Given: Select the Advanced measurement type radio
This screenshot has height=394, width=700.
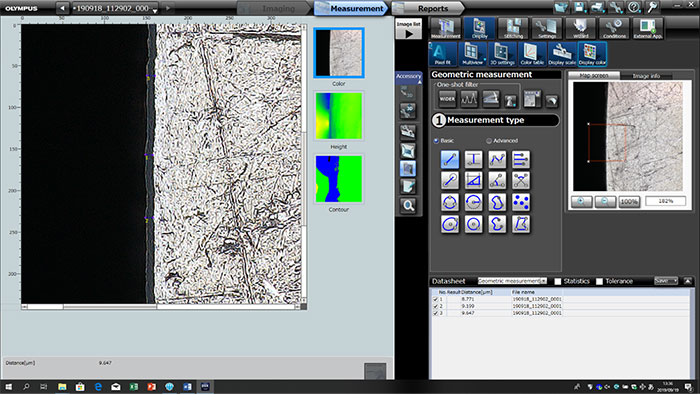Looking at the screenshot, I should coord(489,141).
